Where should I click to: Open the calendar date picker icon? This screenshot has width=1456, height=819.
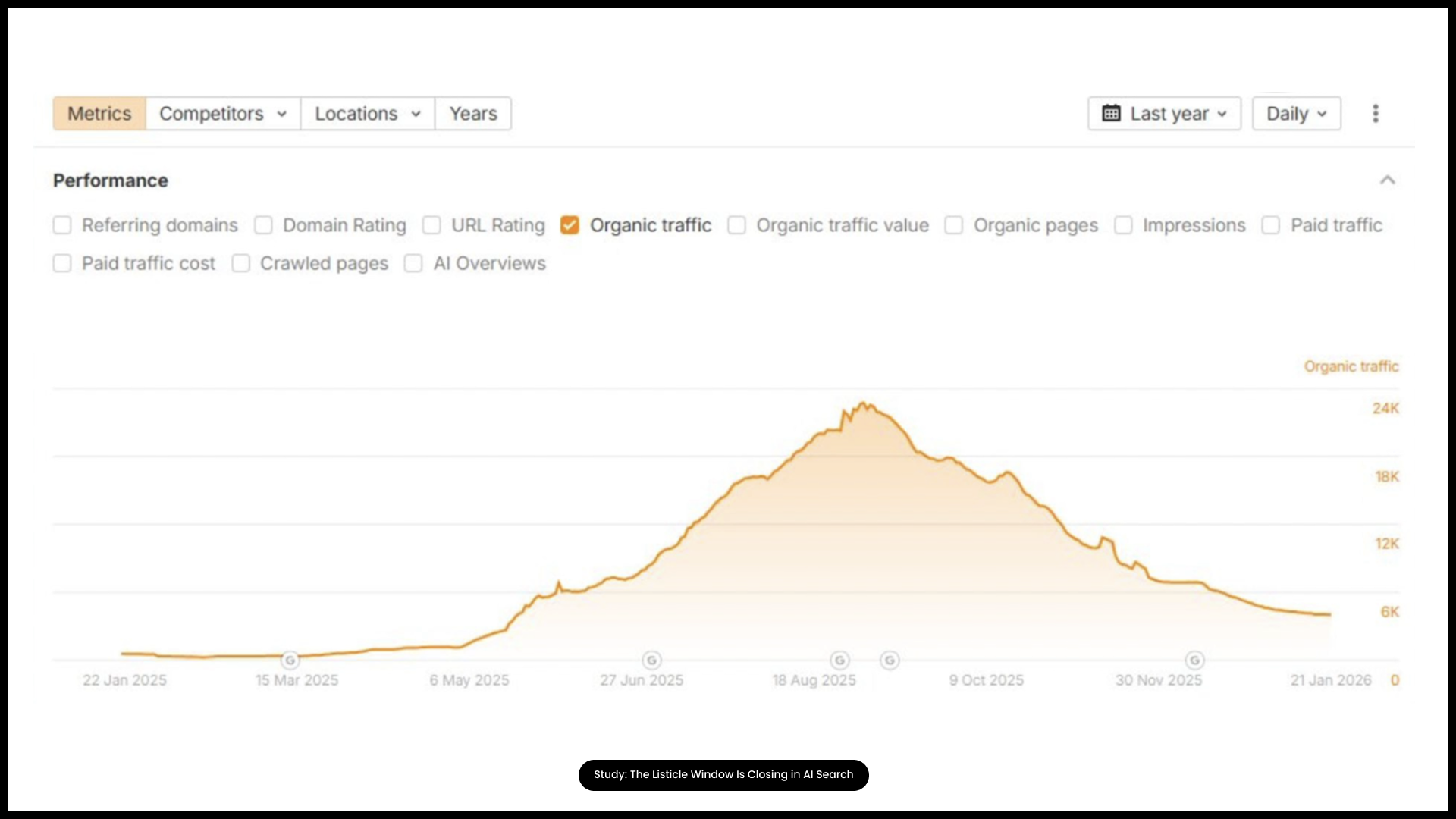[x=1112, y=113]
